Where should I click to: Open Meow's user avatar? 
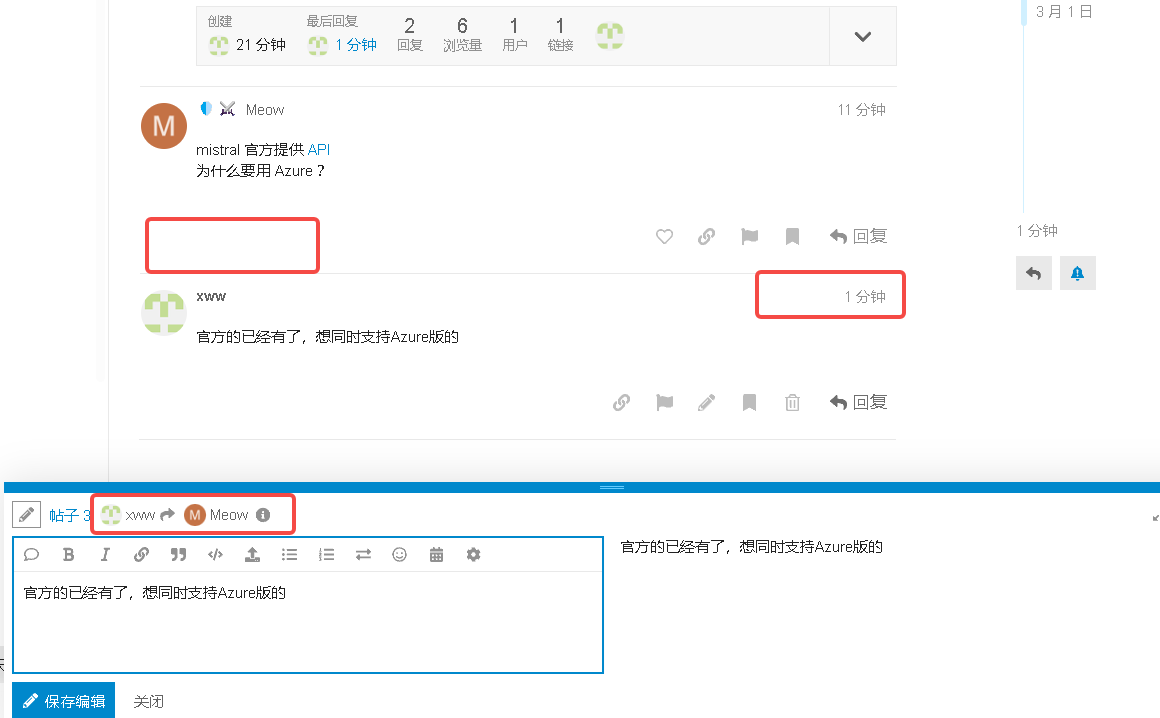[x=163, y=126]
